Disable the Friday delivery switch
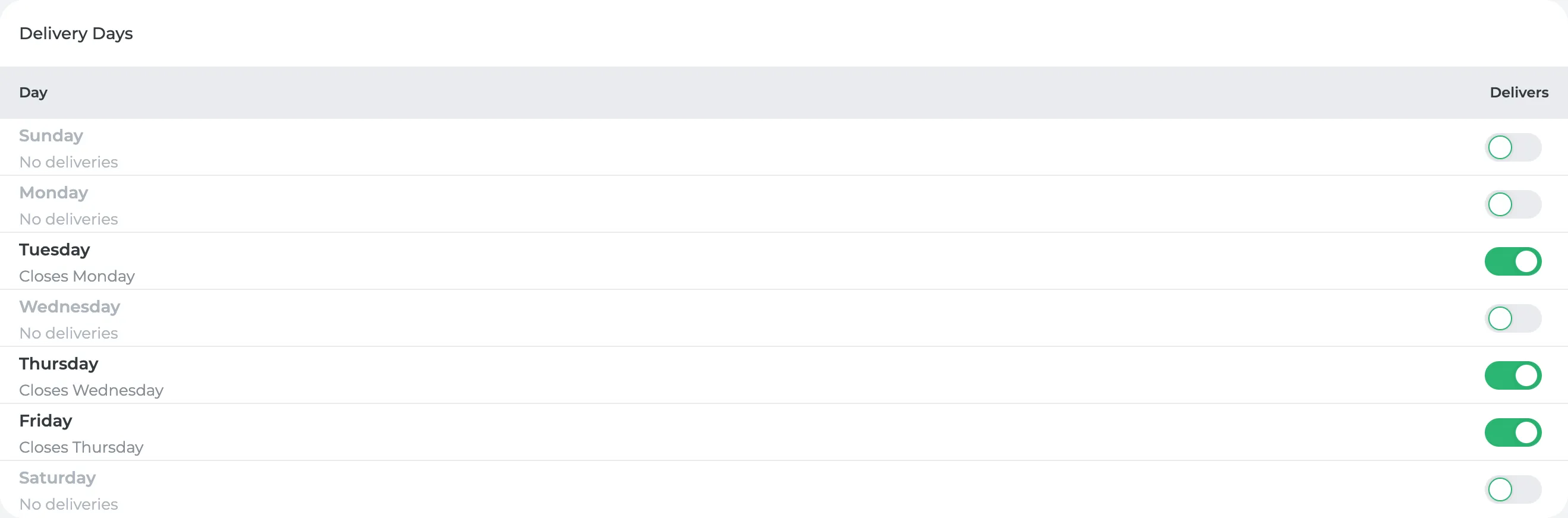 pyautogui.click(x=1513, y=433)
